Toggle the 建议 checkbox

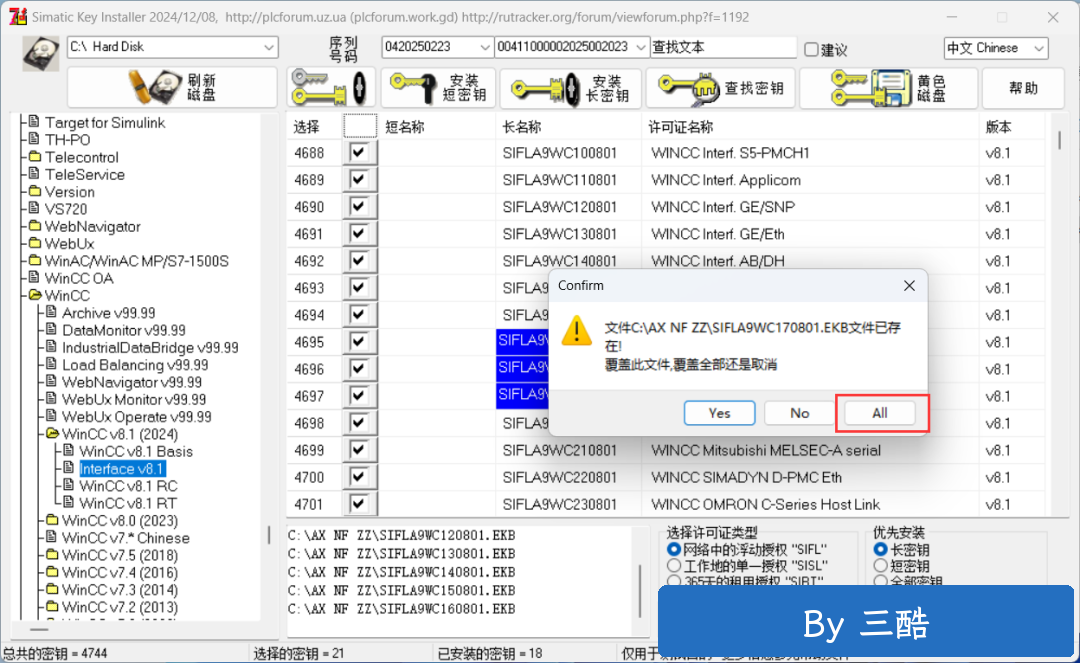point(811,49)
